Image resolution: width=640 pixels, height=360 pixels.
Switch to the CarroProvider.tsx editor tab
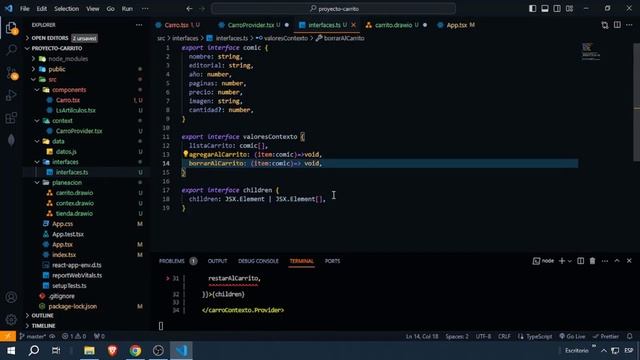[251, 25]
